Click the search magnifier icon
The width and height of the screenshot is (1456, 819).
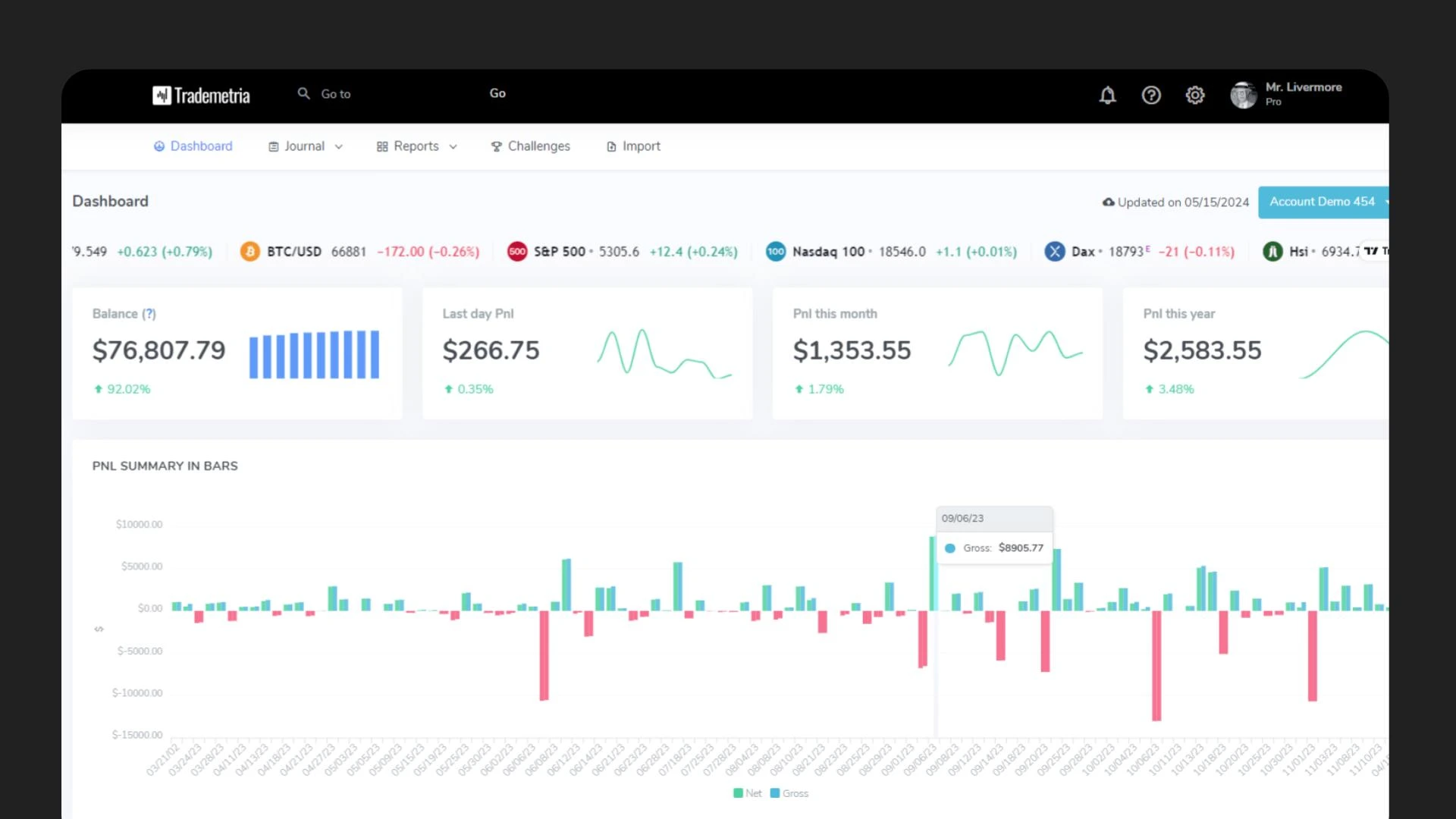tap(303, 93)
